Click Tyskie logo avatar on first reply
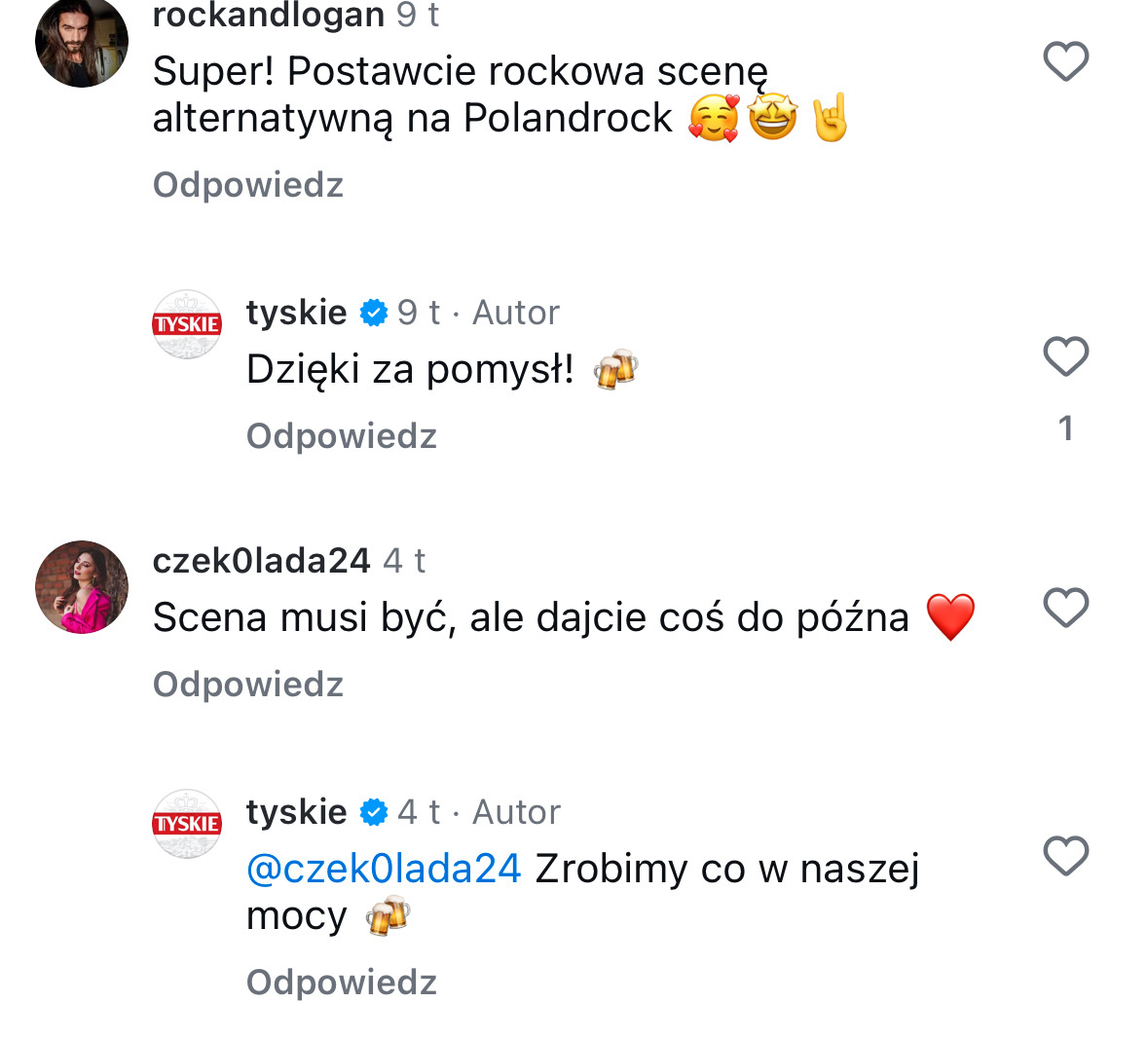Viewport: 1148px width, 1040px height. tap(187, 324)
